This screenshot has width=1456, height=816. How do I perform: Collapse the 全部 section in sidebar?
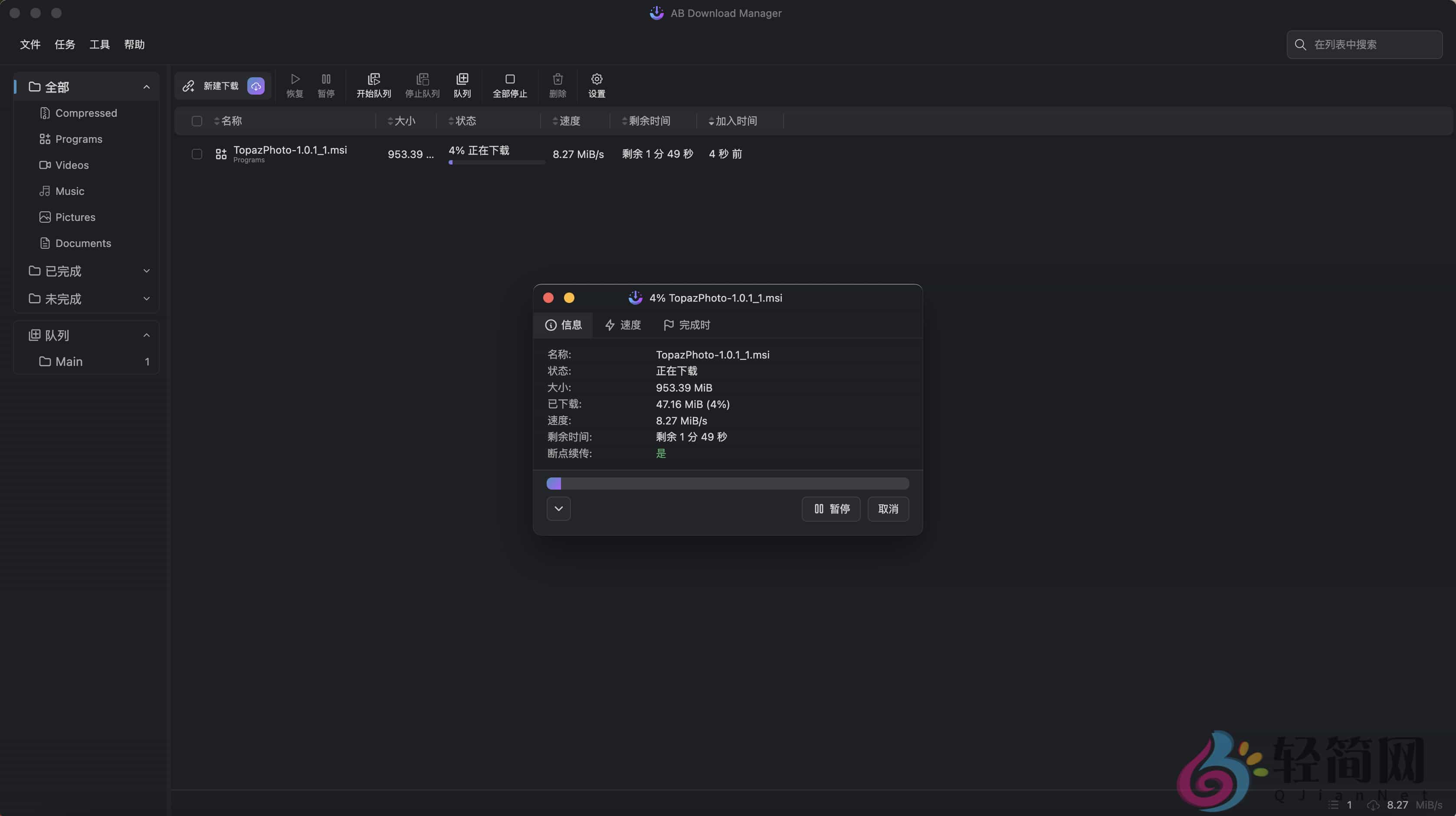point(146,86)
